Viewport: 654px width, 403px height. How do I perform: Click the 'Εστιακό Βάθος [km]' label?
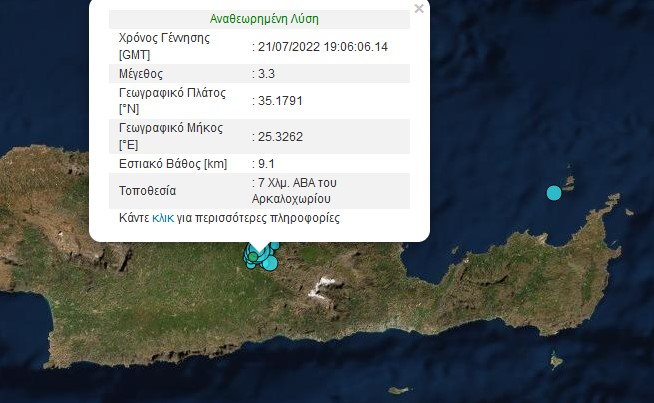click(x=172, y=163)
